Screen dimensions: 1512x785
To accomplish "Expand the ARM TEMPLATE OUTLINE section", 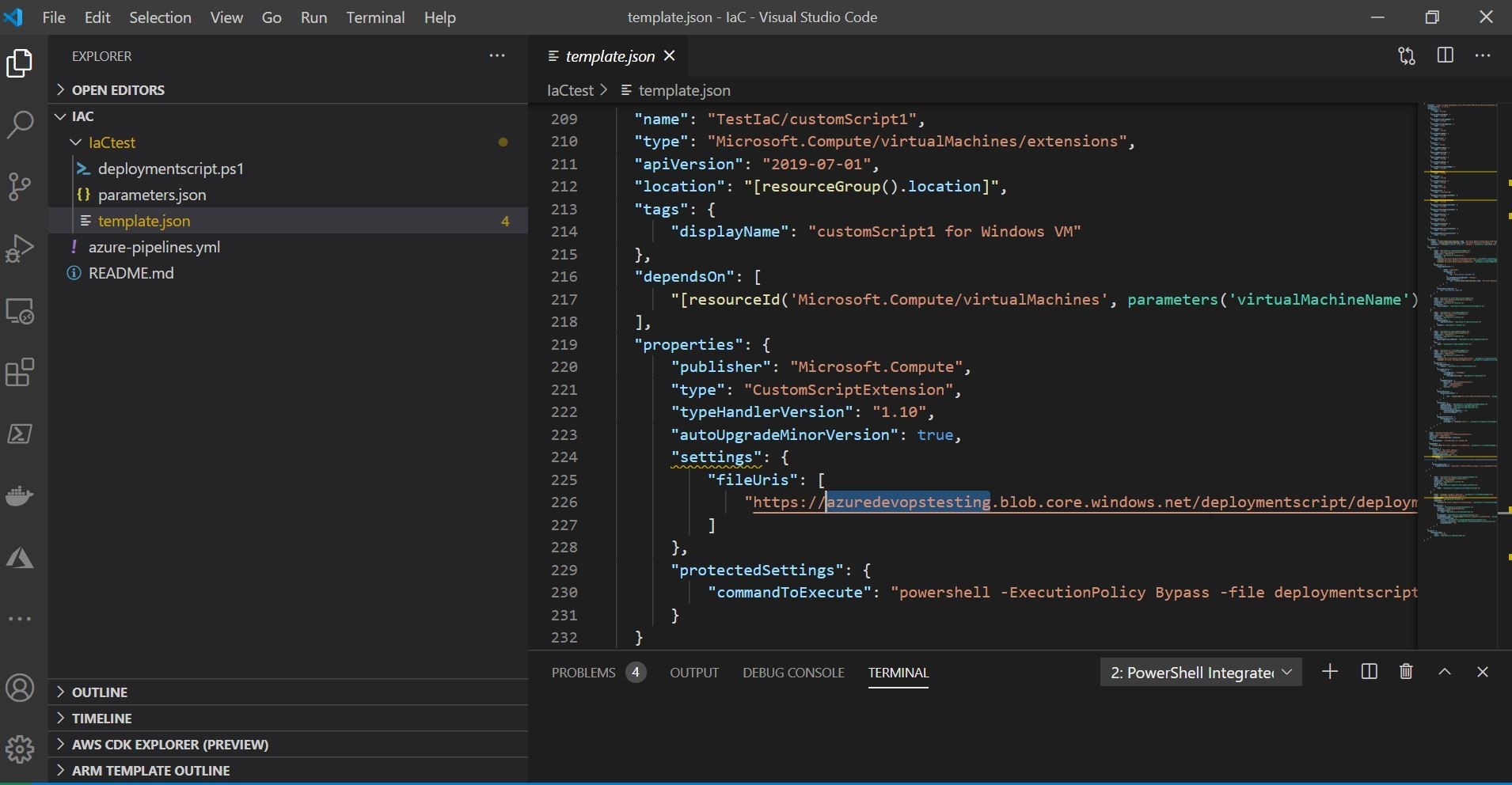I will click(x=150, y=770).
